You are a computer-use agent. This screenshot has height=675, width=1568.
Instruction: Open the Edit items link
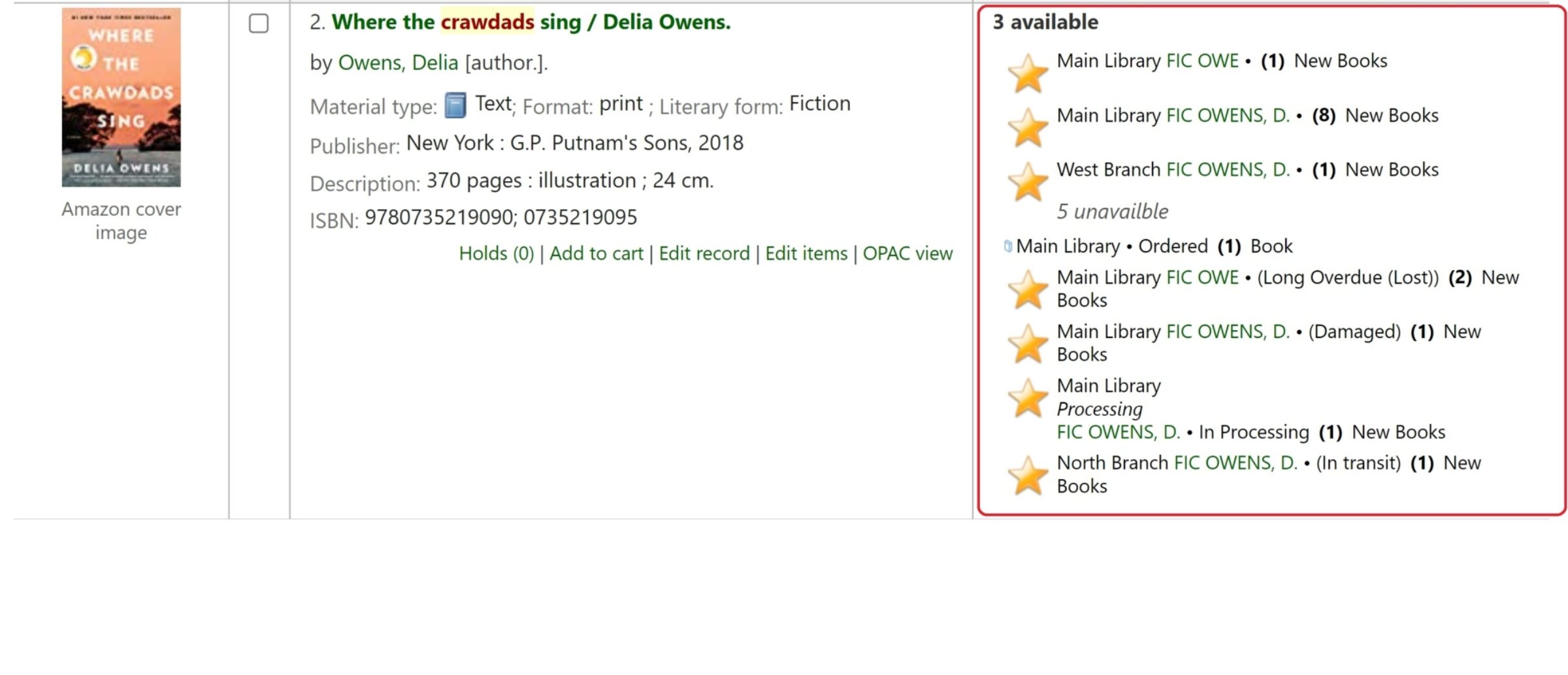(806, 254)
